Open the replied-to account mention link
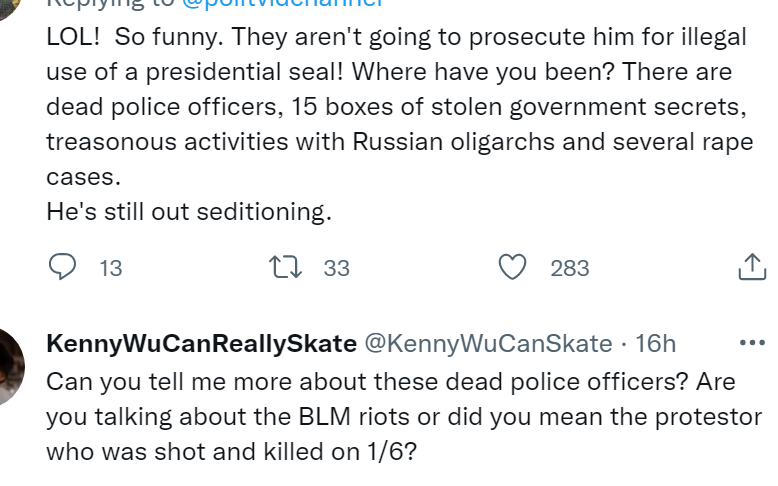The width and height of the screenshot is (778, 486). 280,4
